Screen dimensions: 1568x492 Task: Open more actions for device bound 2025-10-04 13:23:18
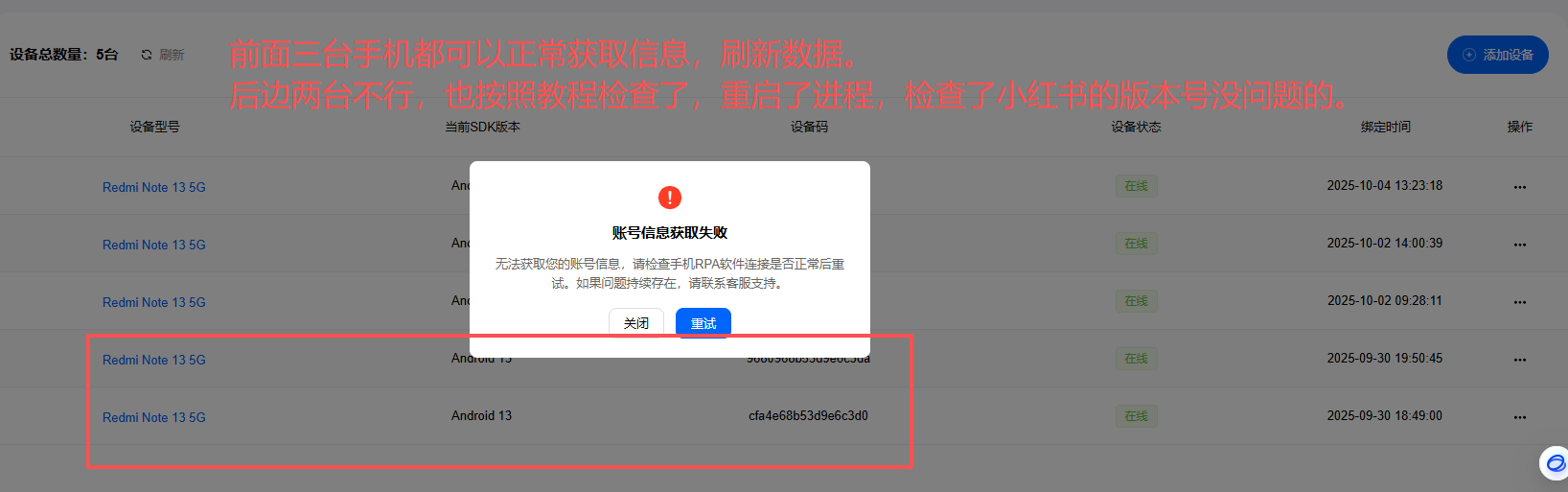tap(1519, 187)
